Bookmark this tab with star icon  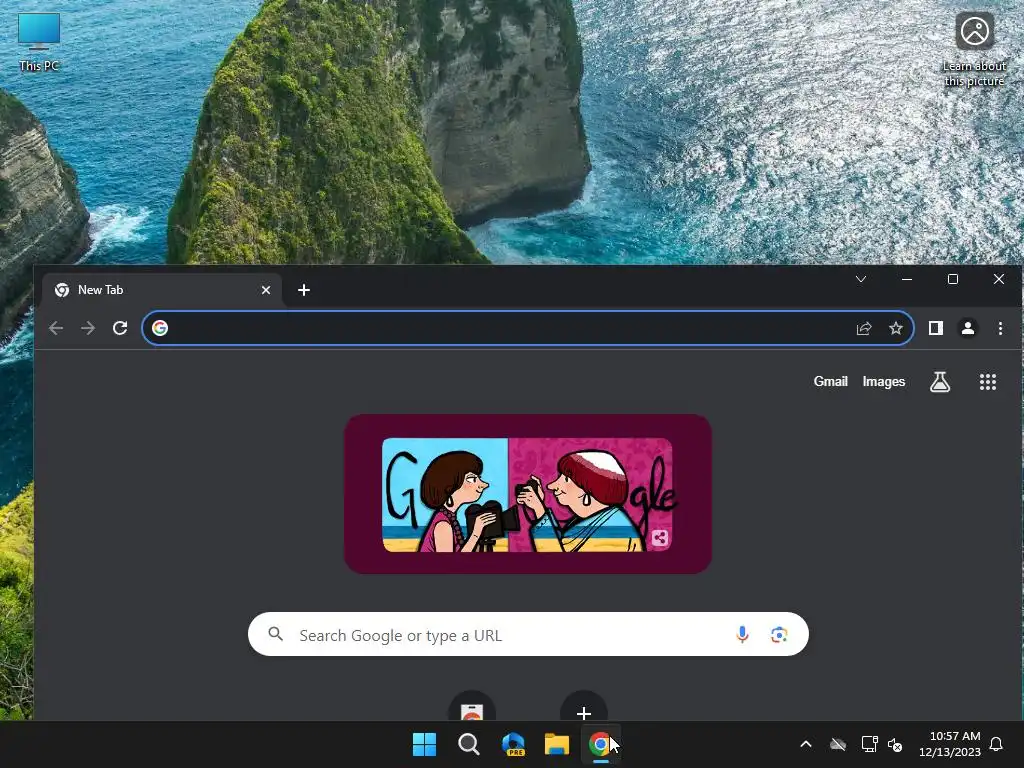(896, 328)
